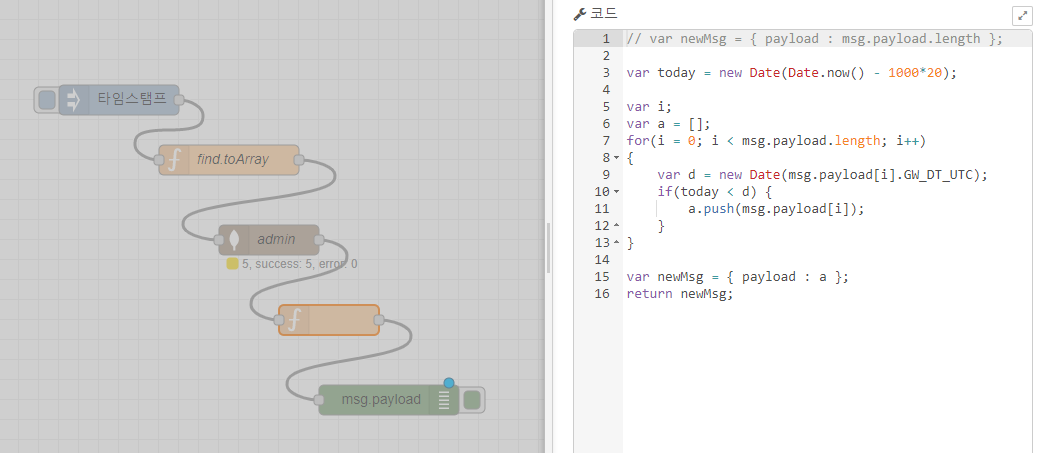Click the blue changed-indicator dot on msg.payload node
Image resolution: width=1051 pixels, height=453 pixels.
click(x=449, y=383)
